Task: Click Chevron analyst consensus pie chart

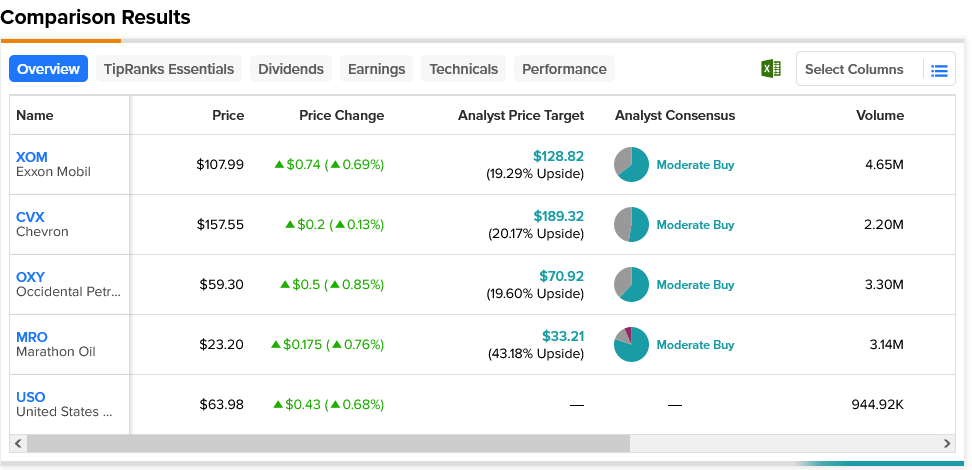Action: coord(631,225)
